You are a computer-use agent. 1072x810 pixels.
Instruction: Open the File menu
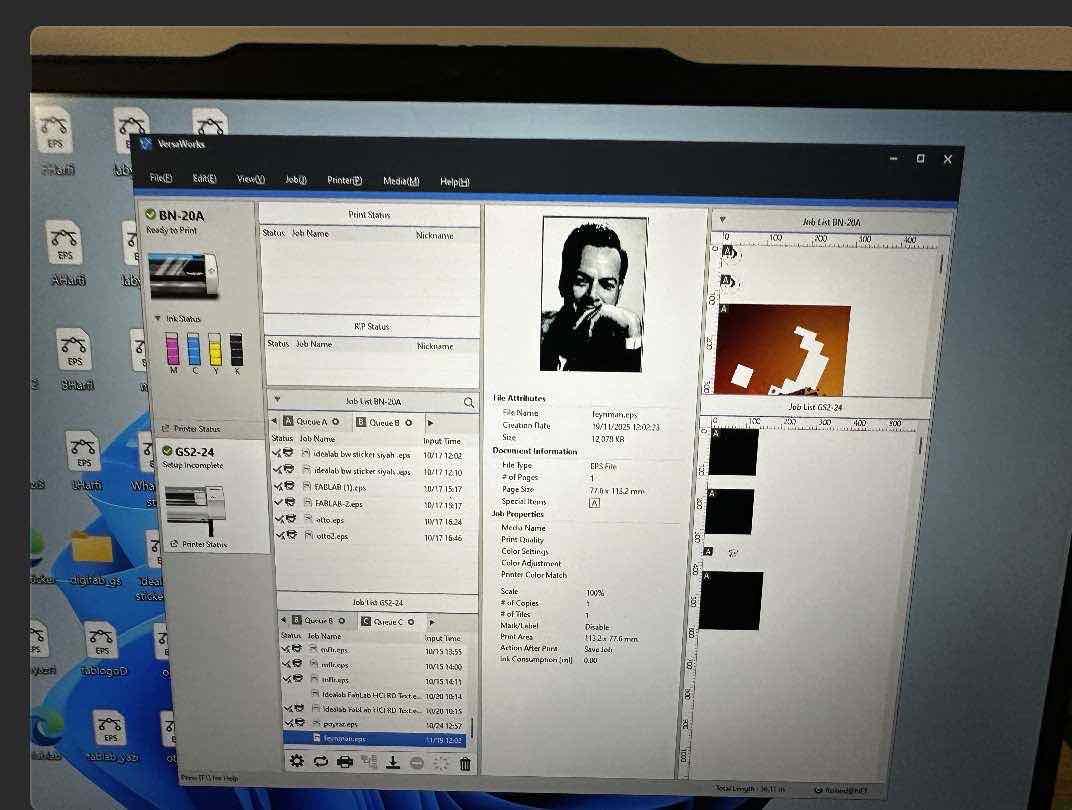[x=161, y=178]
